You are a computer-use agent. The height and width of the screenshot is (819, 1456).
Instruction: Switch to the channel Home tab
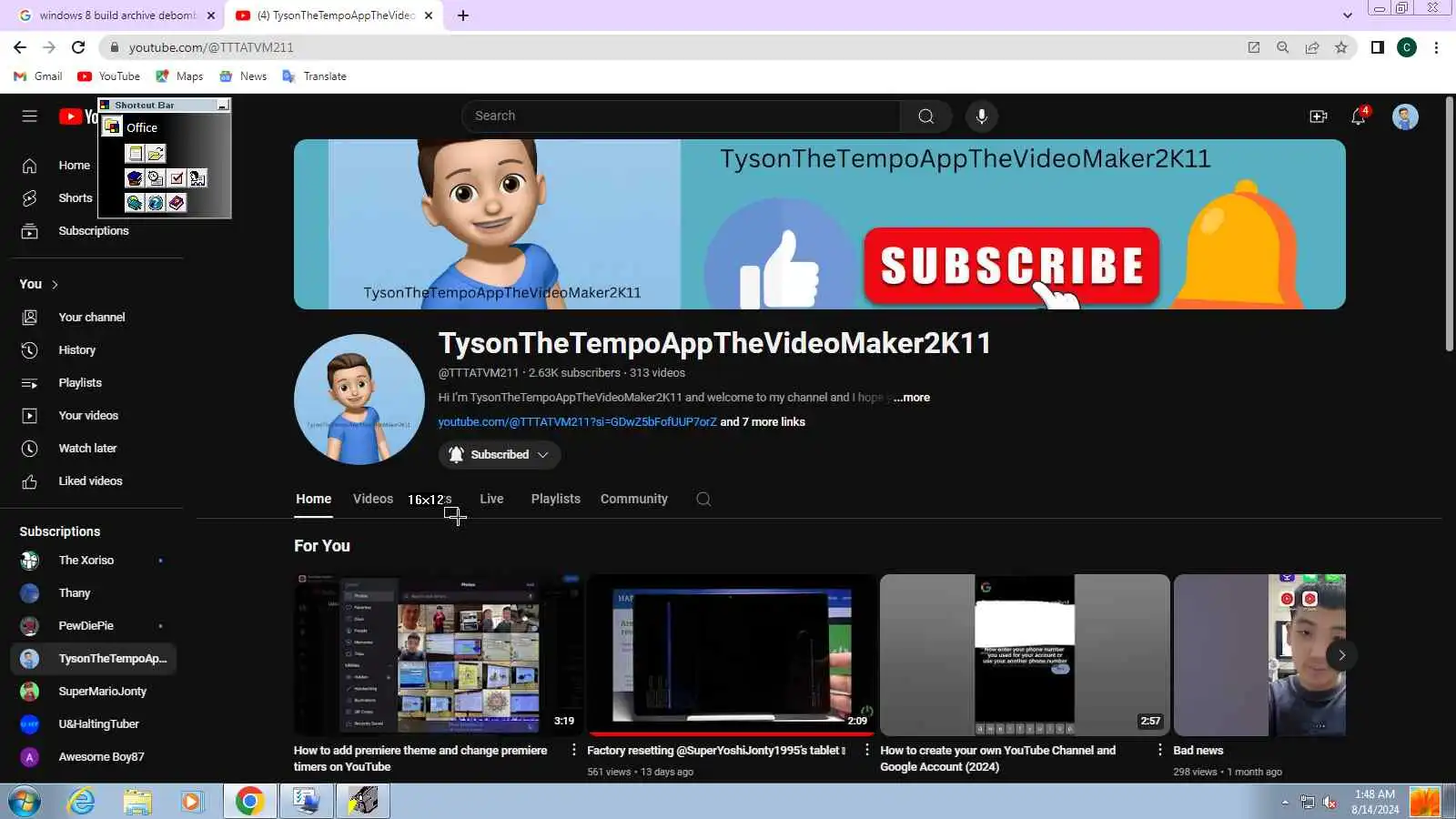point(313,499)
